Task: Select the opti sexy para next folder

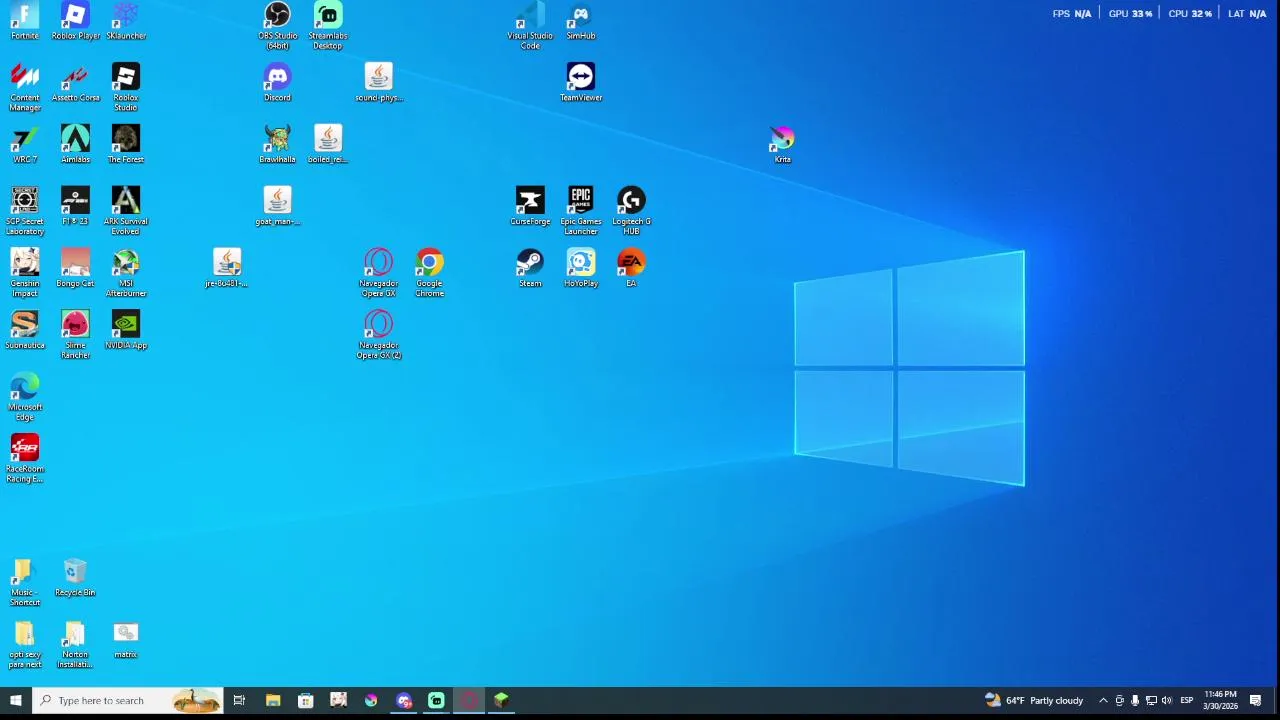Action: point(24,645)
